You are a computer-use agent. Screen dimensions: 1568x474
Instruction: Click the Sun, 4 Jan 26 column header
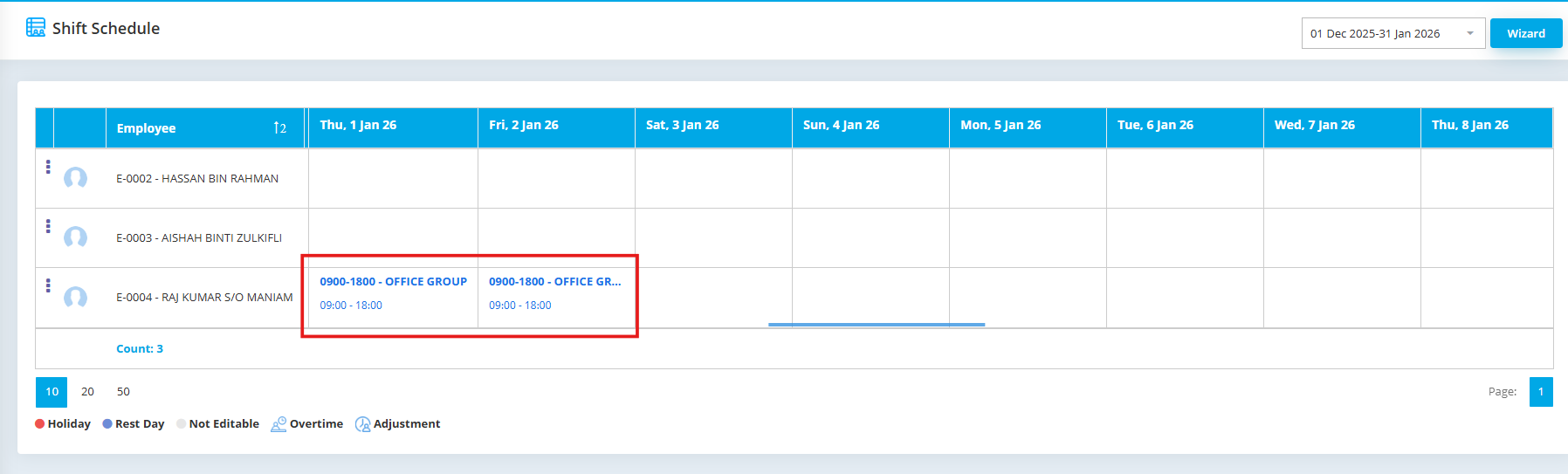pos(870,127)
